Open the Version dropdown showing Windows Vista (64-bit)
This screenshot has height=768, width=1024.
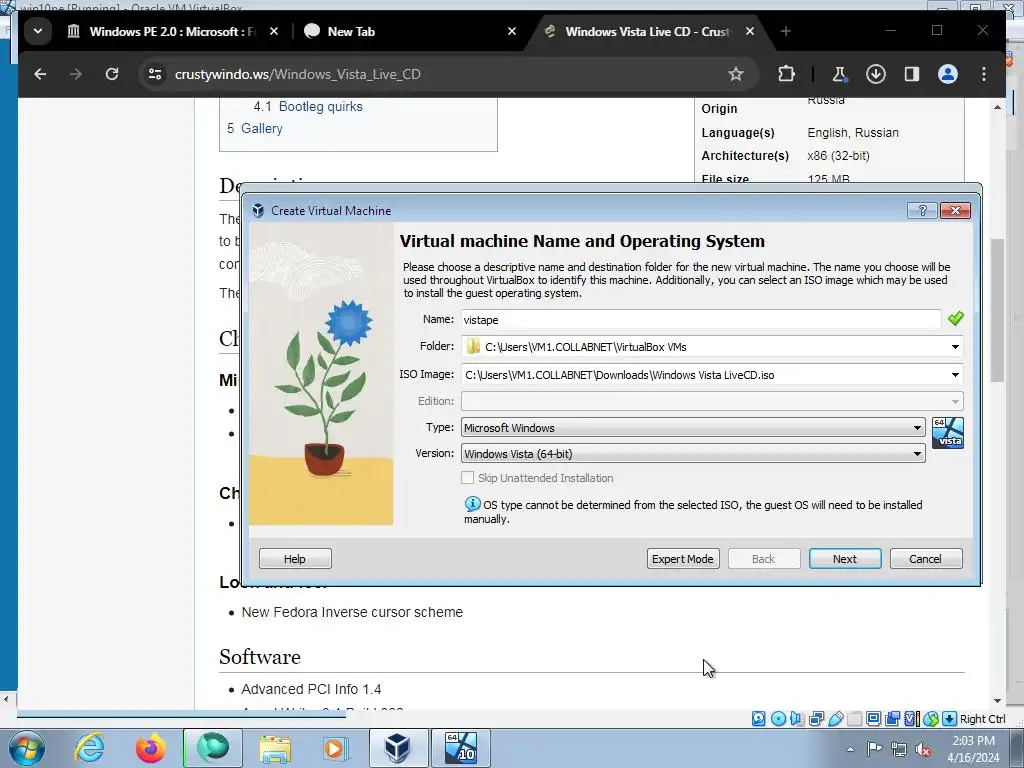point(693,454)
